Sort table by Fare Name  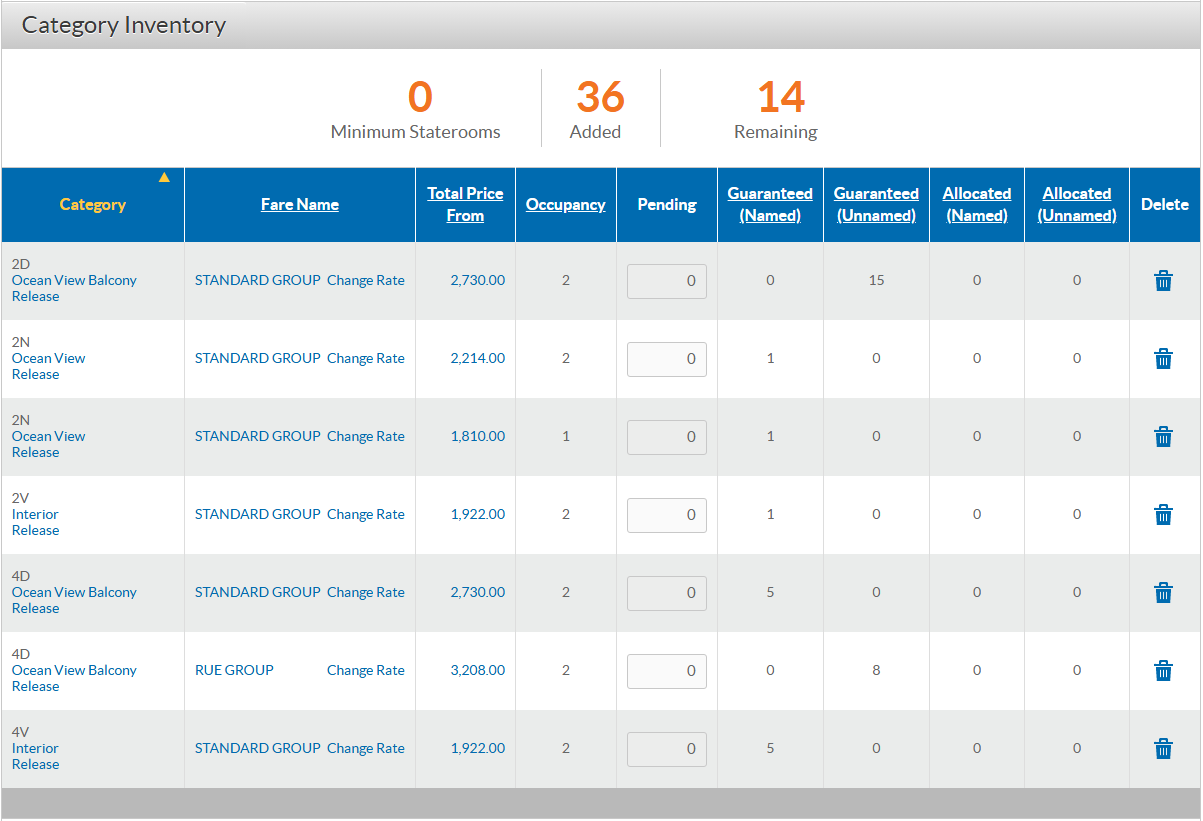pos(300,204)
